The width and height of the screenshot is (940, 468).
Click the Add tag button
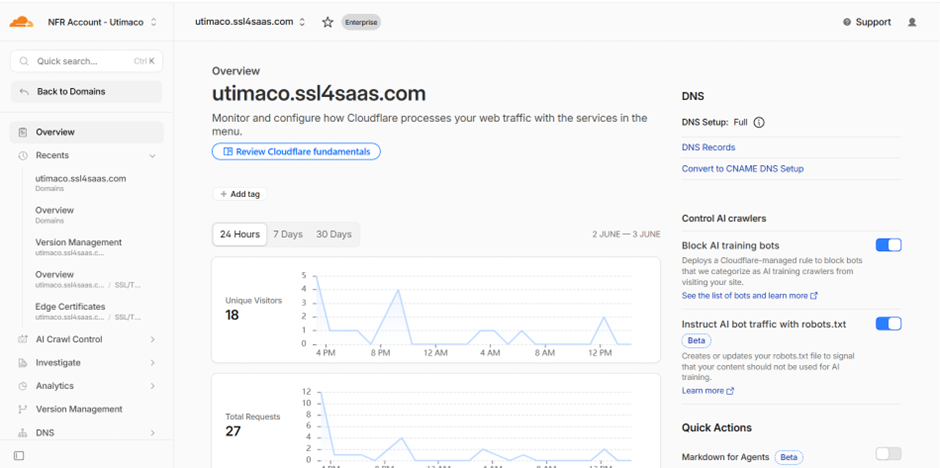pyautogui.click(x=240, y=194)
